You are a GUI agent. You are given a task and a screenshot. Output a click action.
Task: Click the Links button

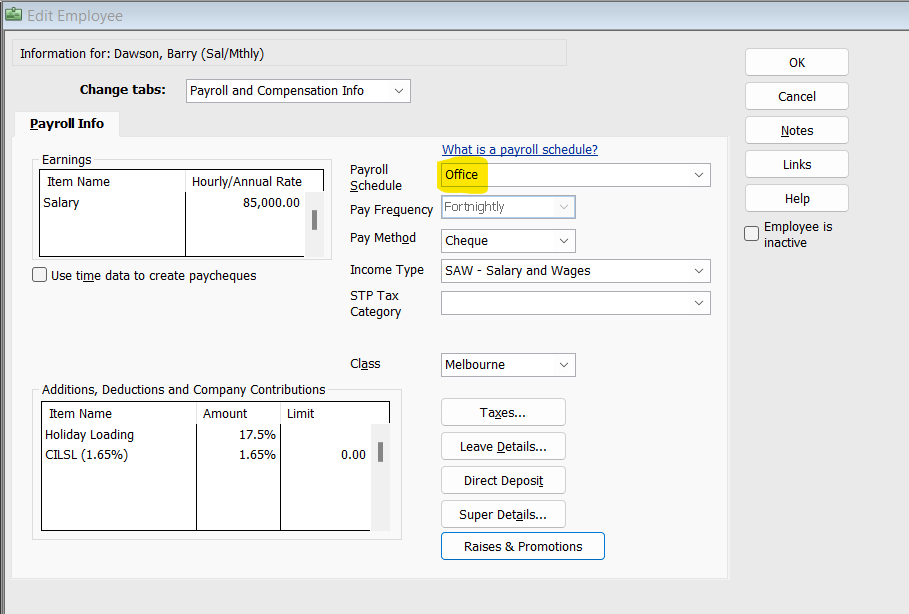point(797,165)
